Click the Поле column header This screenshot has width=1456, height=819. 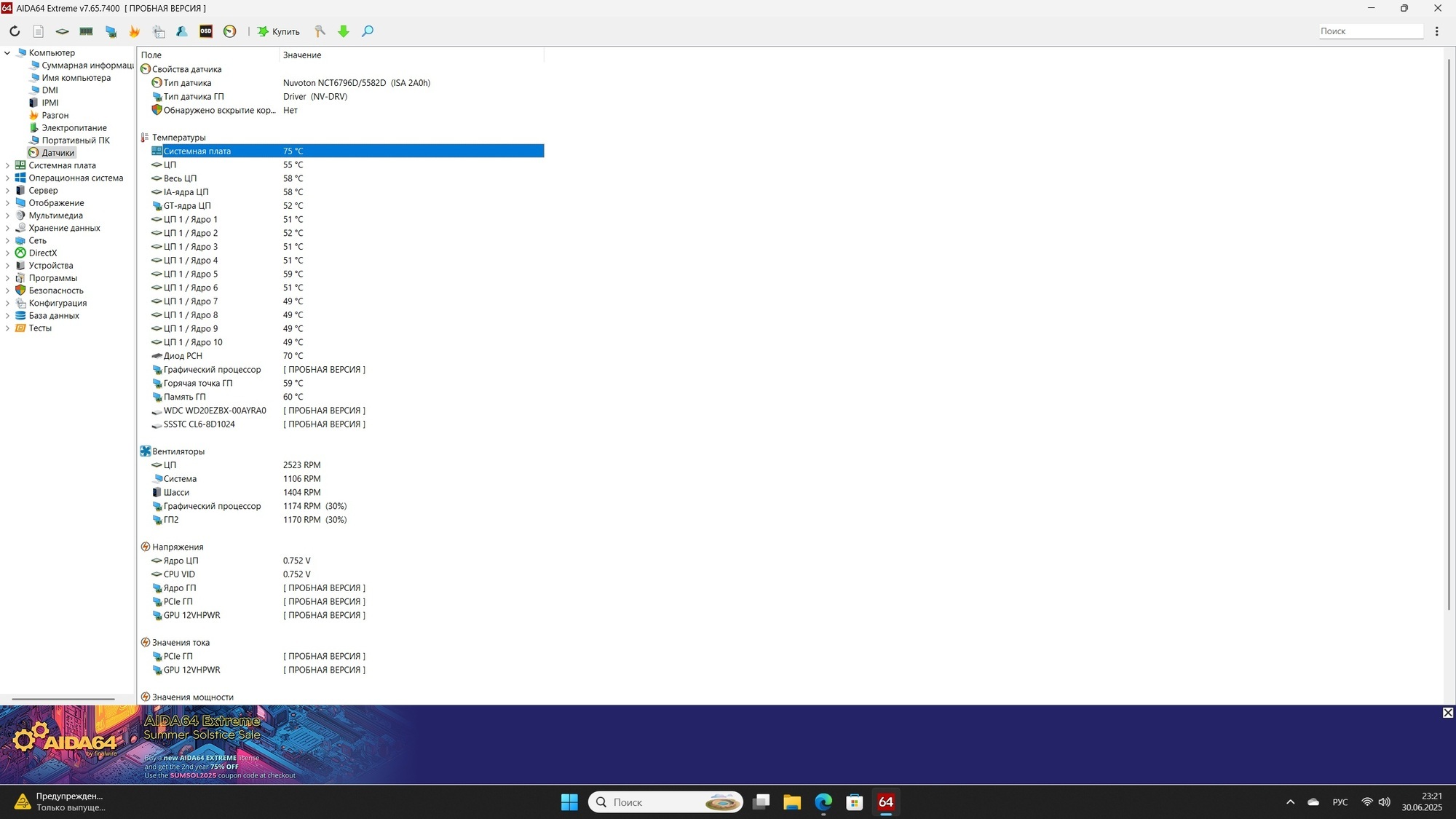(207, 55)
